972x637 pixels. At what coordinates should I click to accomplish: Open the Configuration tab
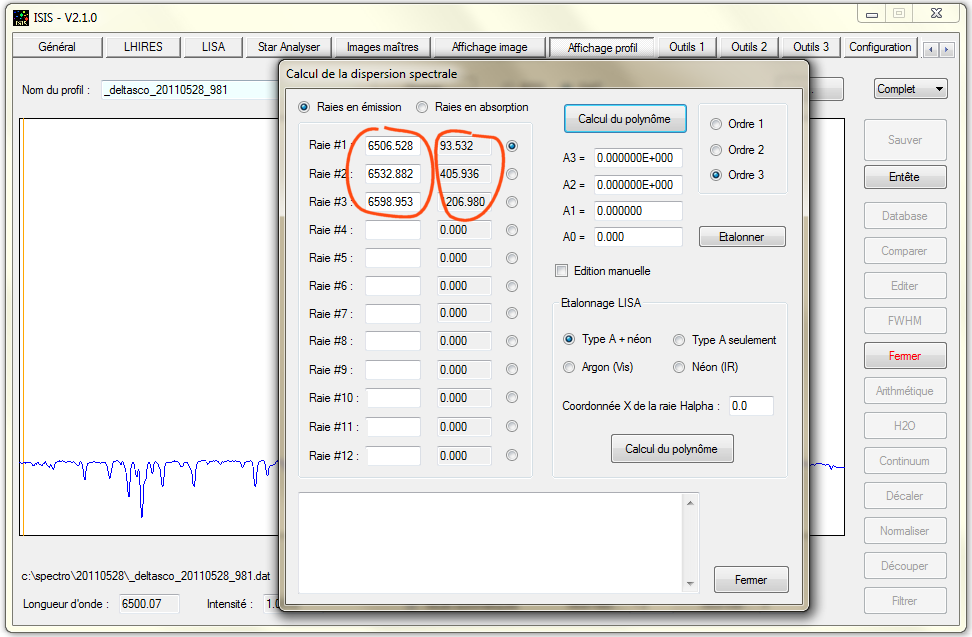click(x=880, y=47)
